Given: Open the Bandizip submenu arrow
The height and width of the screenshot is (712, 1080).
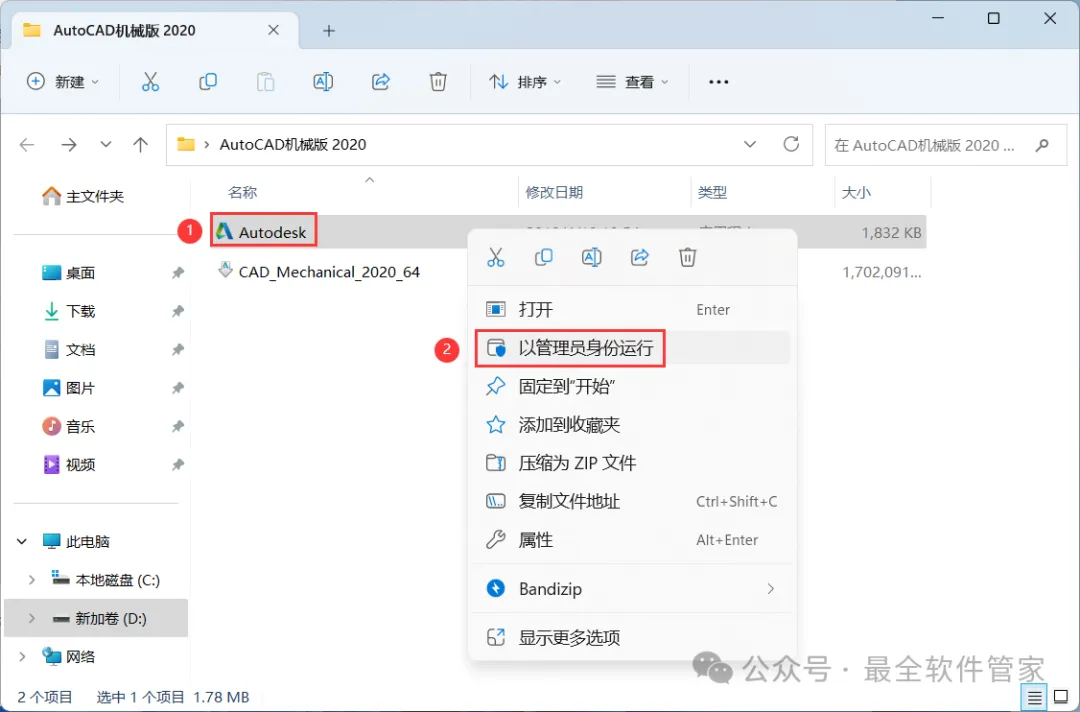Looking at the screenshot, I should tap(770, 589).
